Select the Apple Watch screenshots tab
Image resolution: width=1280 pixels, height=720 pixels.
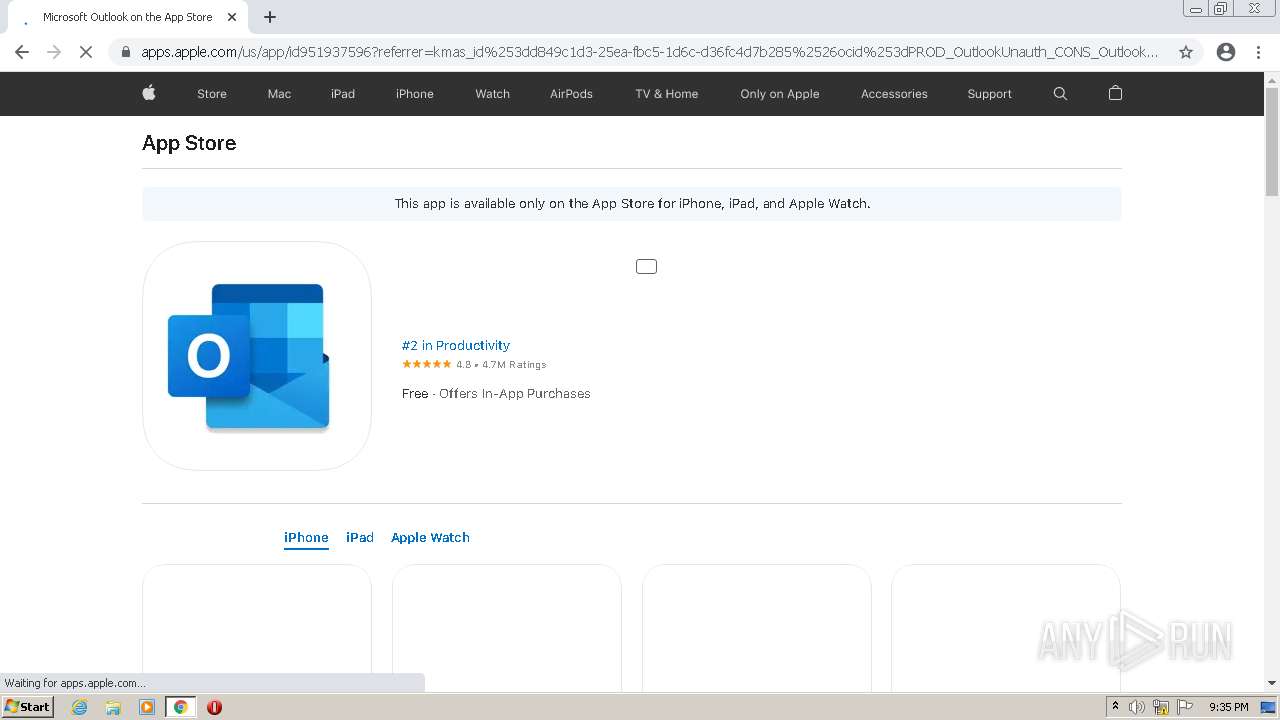430,537
